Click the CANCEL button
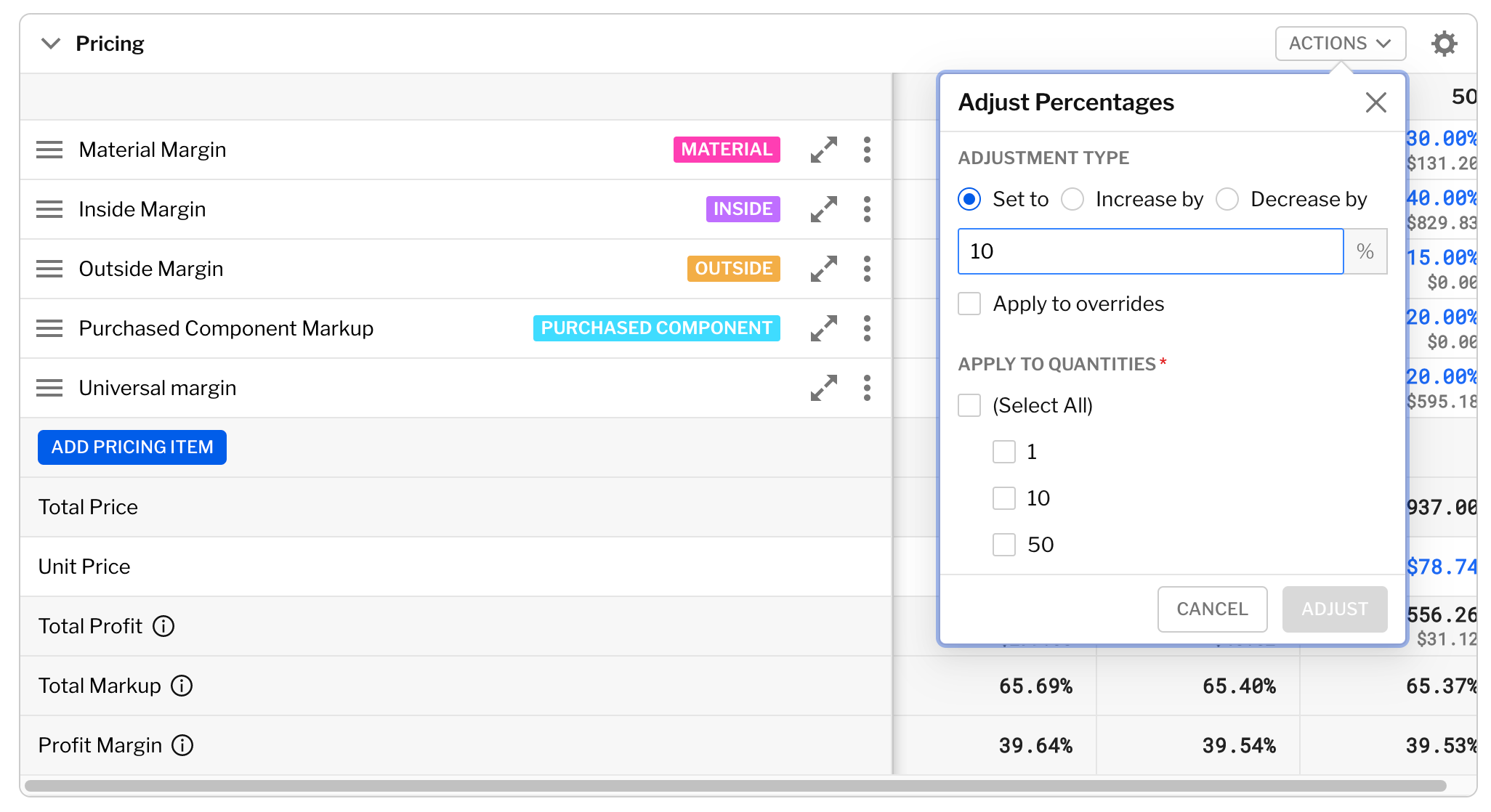The image size is (1491, 812). pyautogui.click(x=1212, y=609)
